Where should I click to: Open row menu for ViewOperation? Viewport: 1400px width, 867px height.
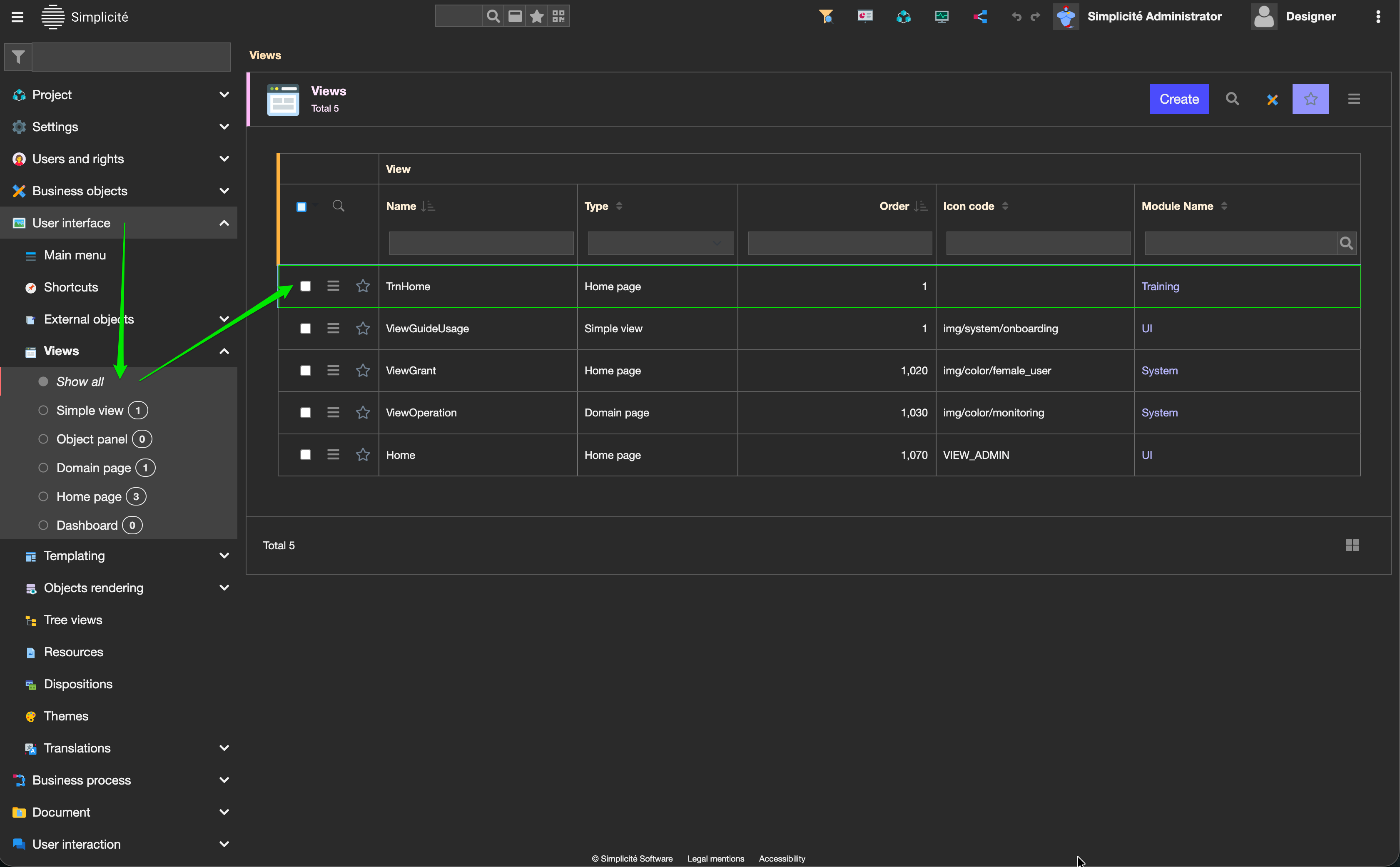tap(333, 412)
